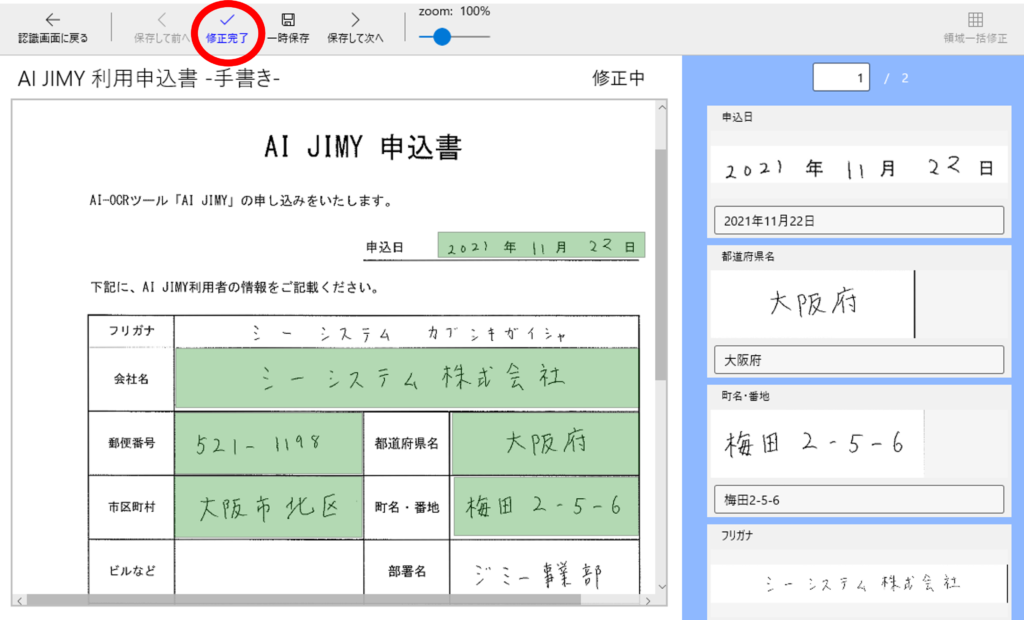This screenshot has height=620, width=1024.
Task: Click the vertical scrollbar of document view
Action: [661, 265]
